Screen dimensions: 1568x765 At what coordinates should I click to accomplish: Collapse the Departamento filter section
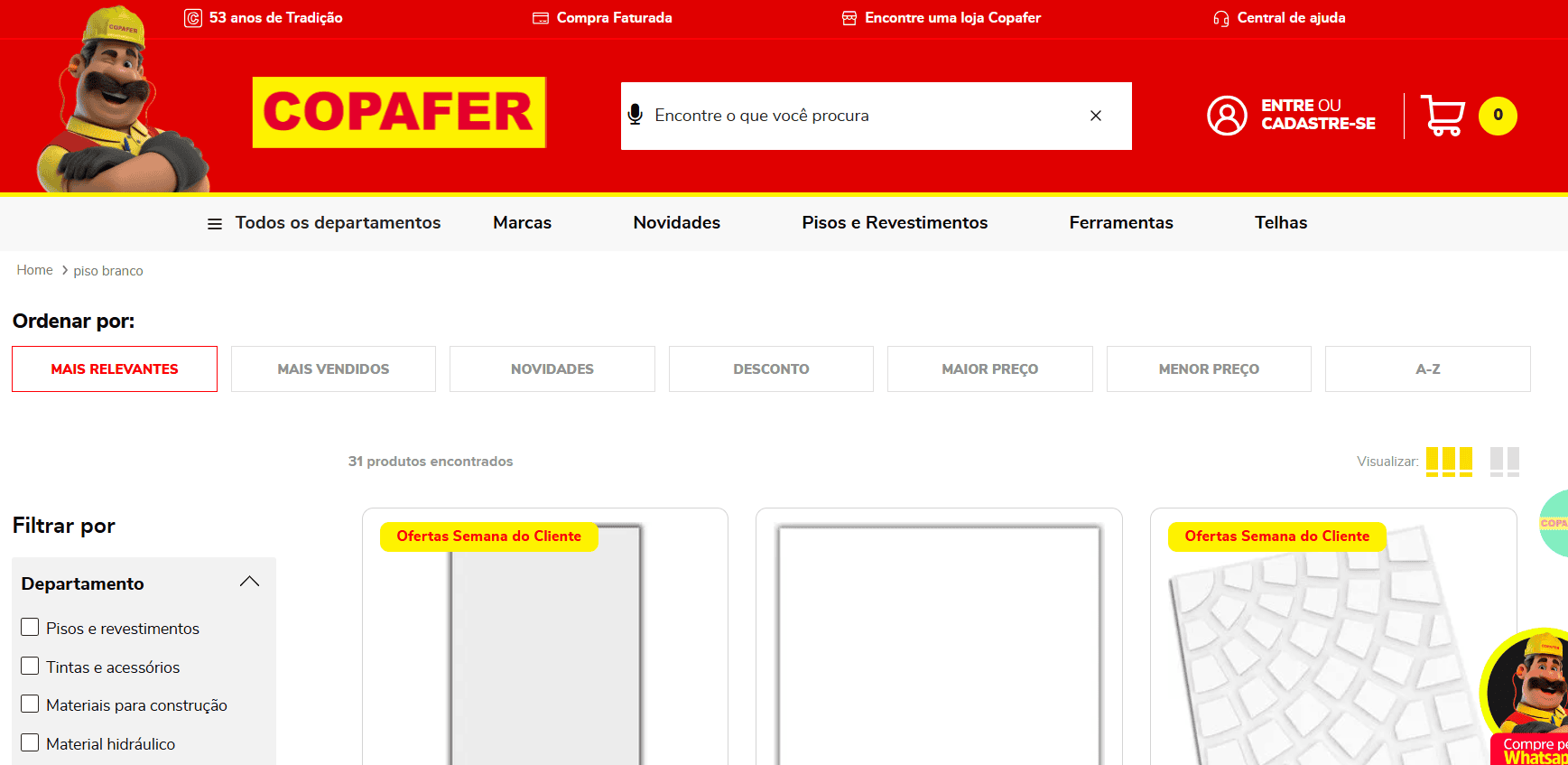click(250, 582)
